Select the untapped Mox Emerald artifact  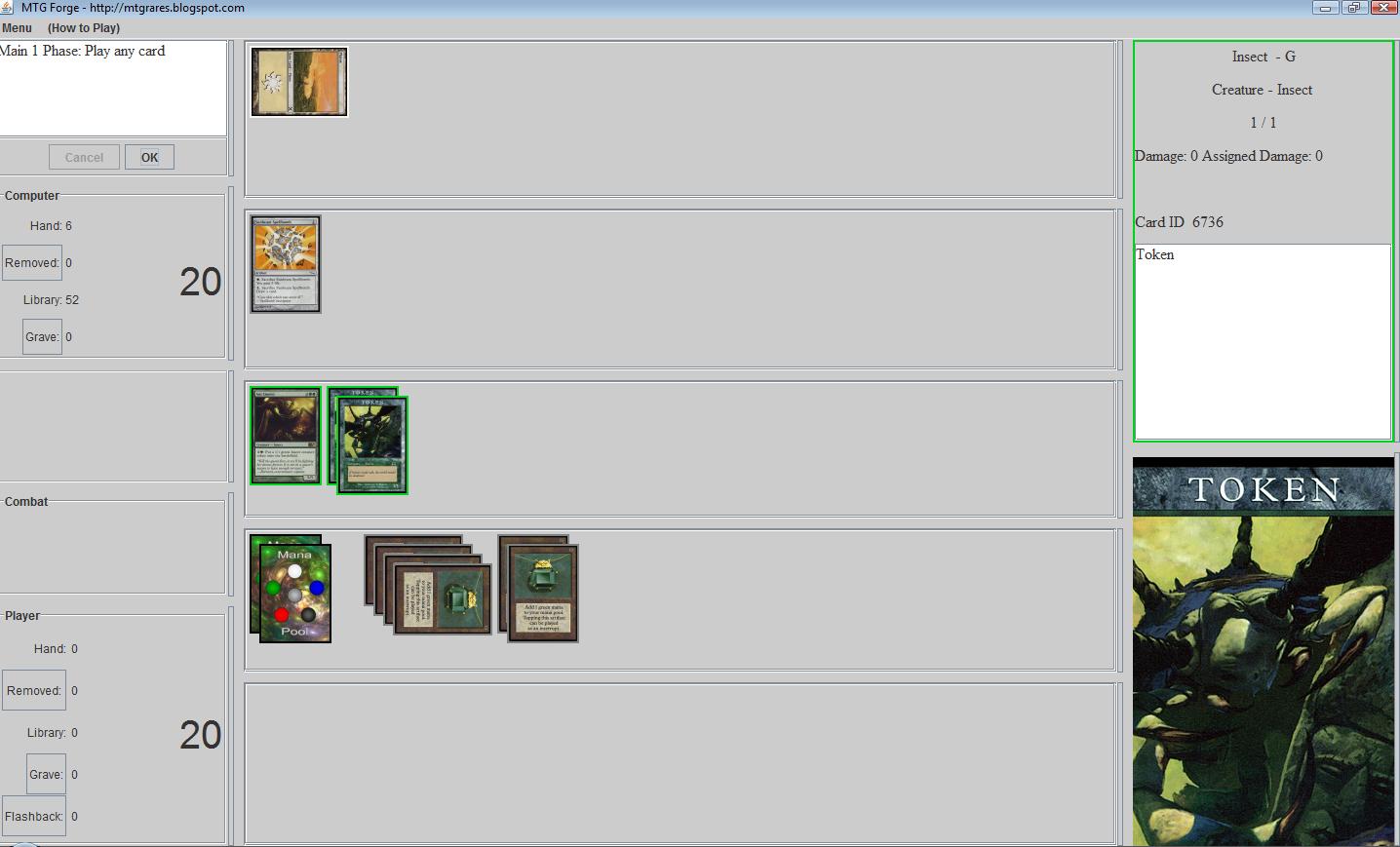[543, 593]
